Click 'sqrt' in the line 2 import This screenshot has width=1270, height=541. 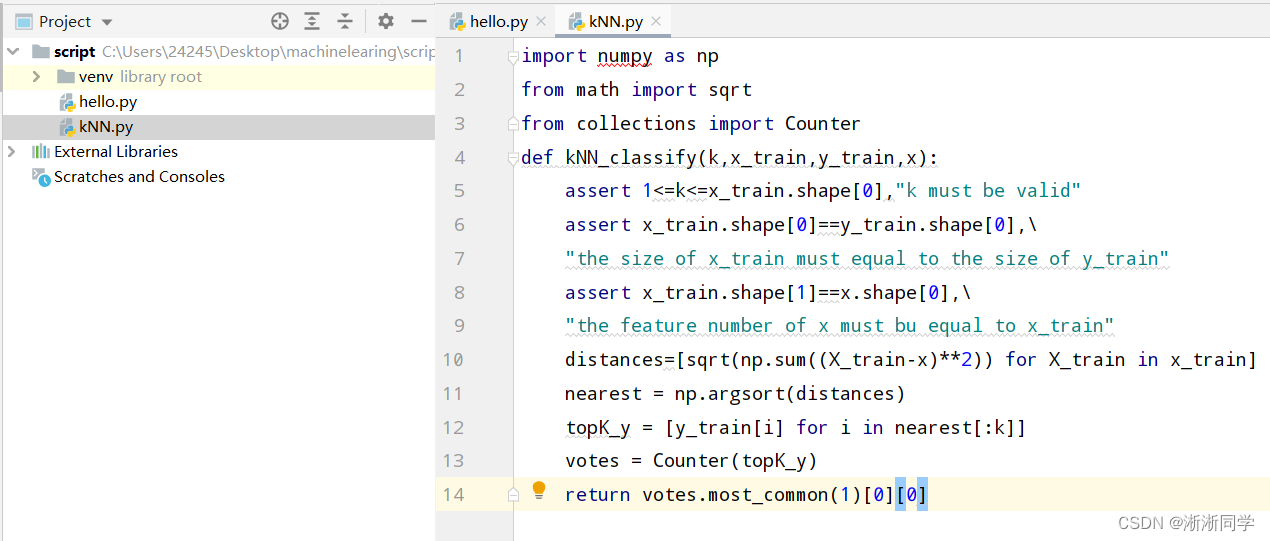tap(730, 90)
